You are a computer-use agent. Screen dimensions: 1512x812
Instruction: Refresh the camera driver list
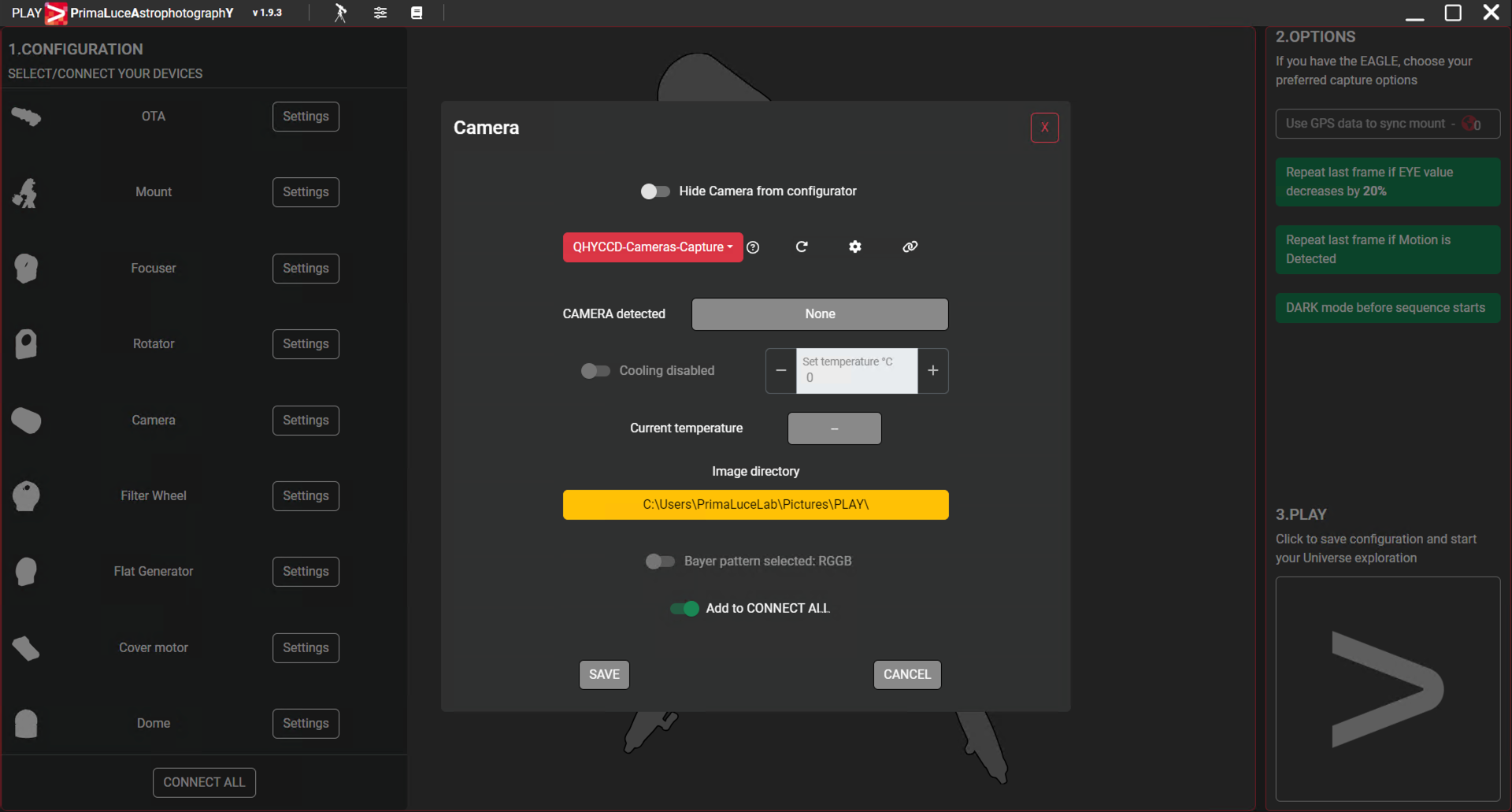pyautogui.click(x=802, y=247)
